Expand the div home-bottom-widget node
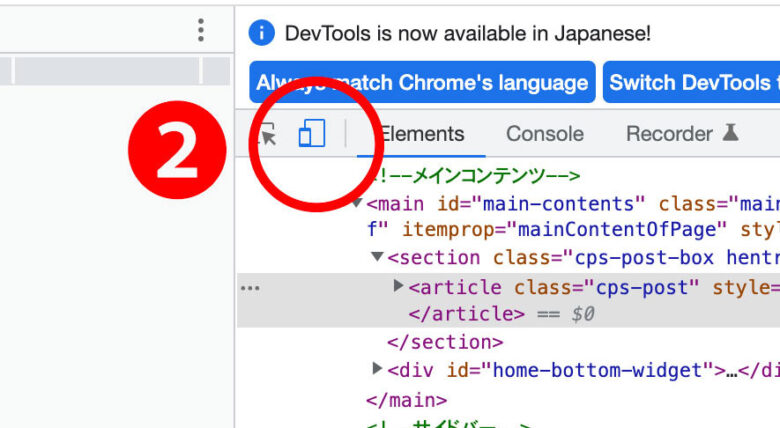Screen dimensions: 780x428 click(377, 369)
